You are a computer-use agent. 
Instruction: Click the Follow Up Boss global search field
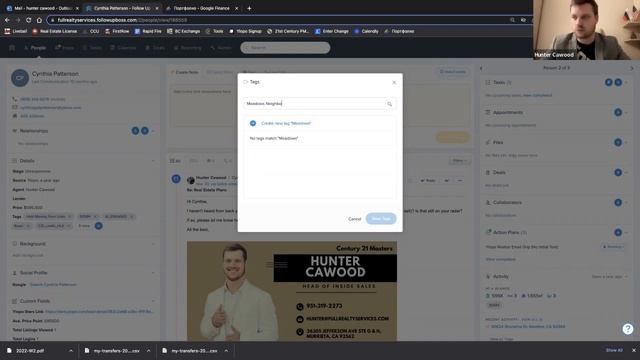pyautogui.click(x=285, y=48)
